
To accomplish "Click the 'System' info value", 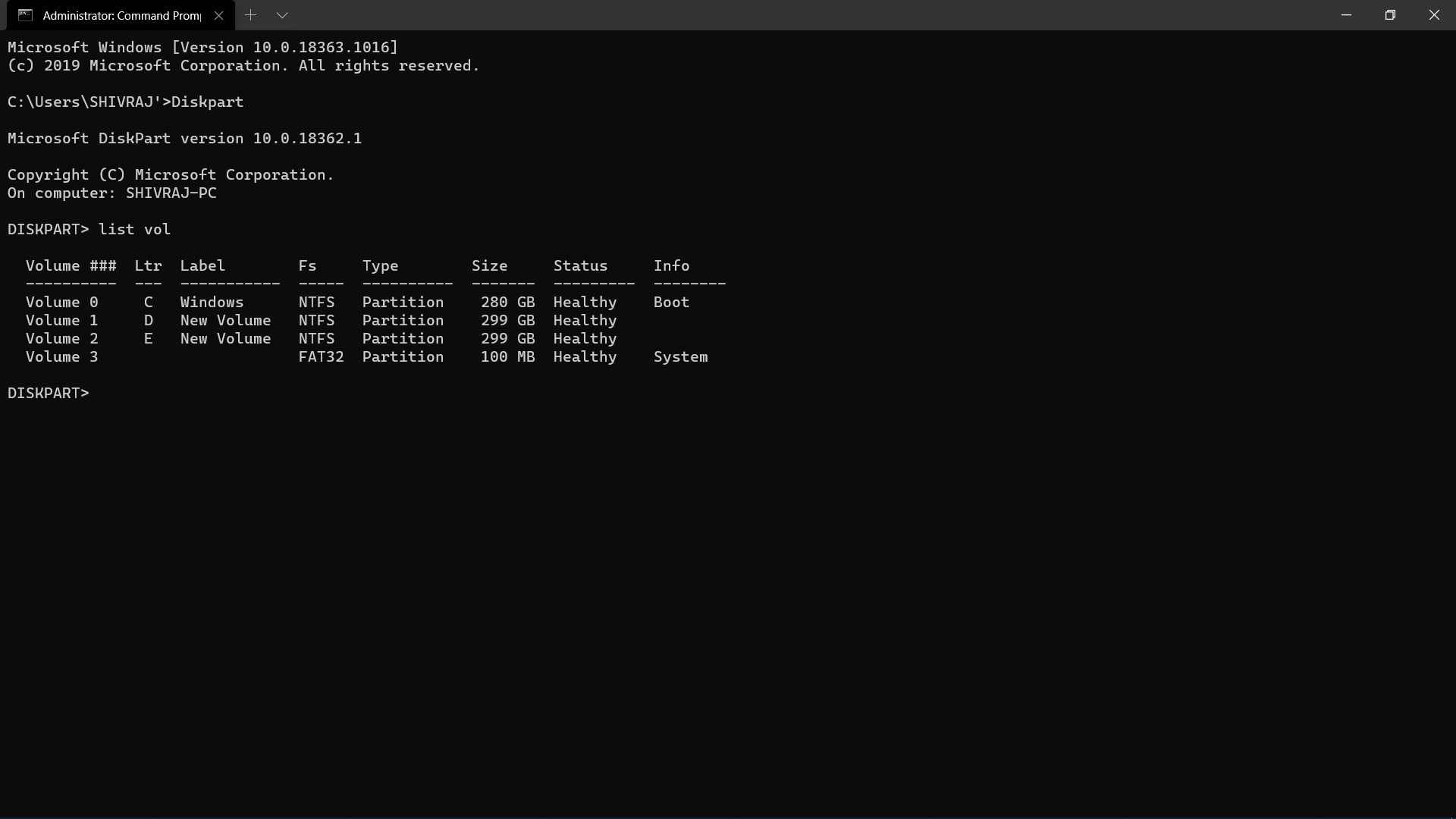I will 680,356.
